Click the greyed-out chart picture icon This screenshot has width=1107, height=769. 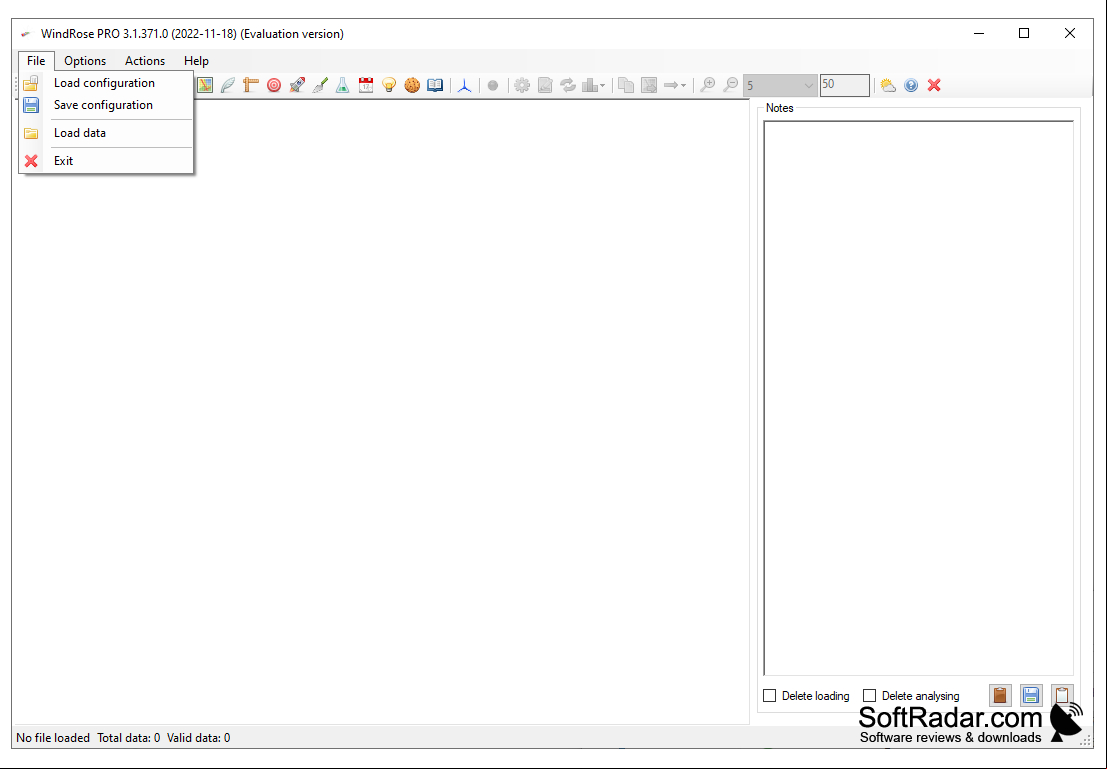point(545,85)
